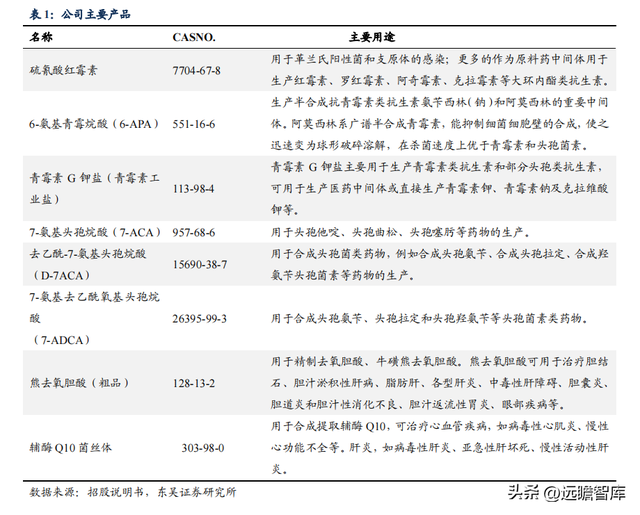The height and width of the screenshot is (515, 640).
Task: Select CAS number 7704-67-8
Action: 196,71
